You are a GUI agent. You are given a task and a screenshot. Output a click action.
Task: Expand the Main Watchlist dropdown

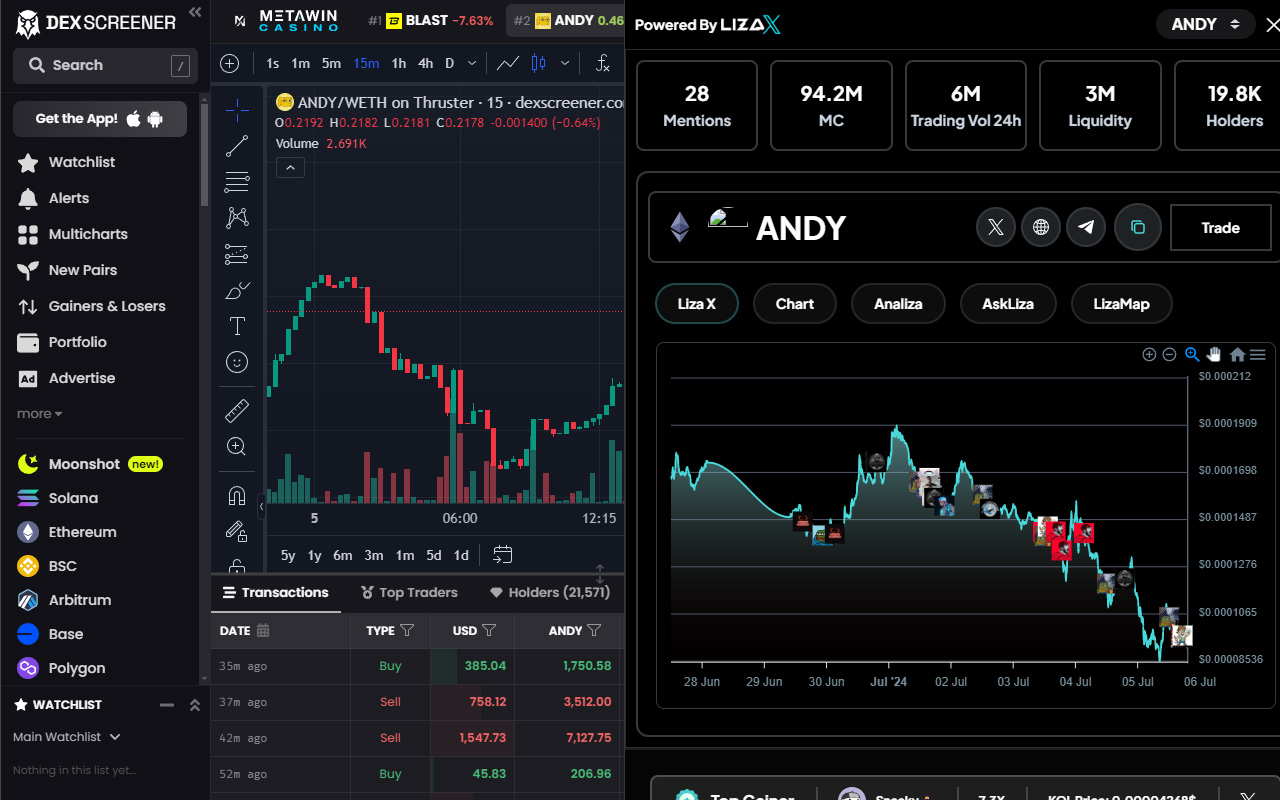[67, 737]
